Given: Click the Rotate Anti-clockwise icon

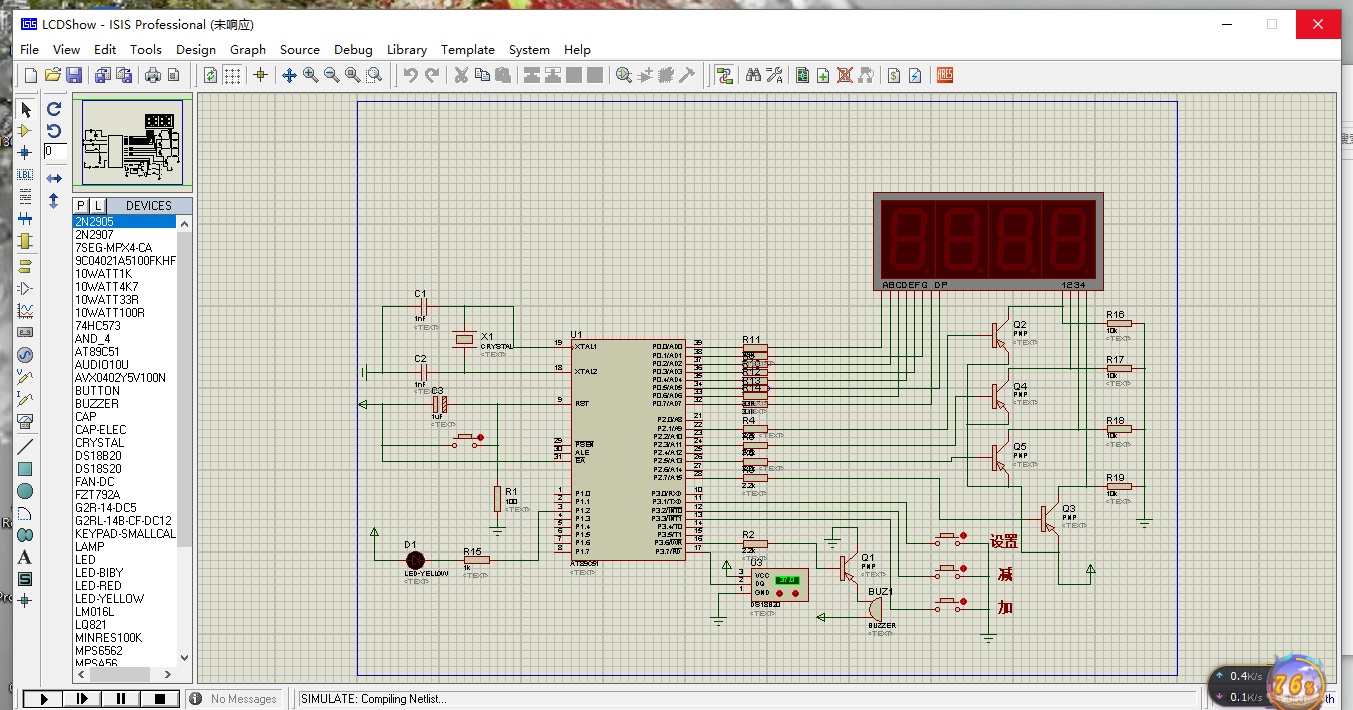Looking at the screenshot, I should coord(54,131).
